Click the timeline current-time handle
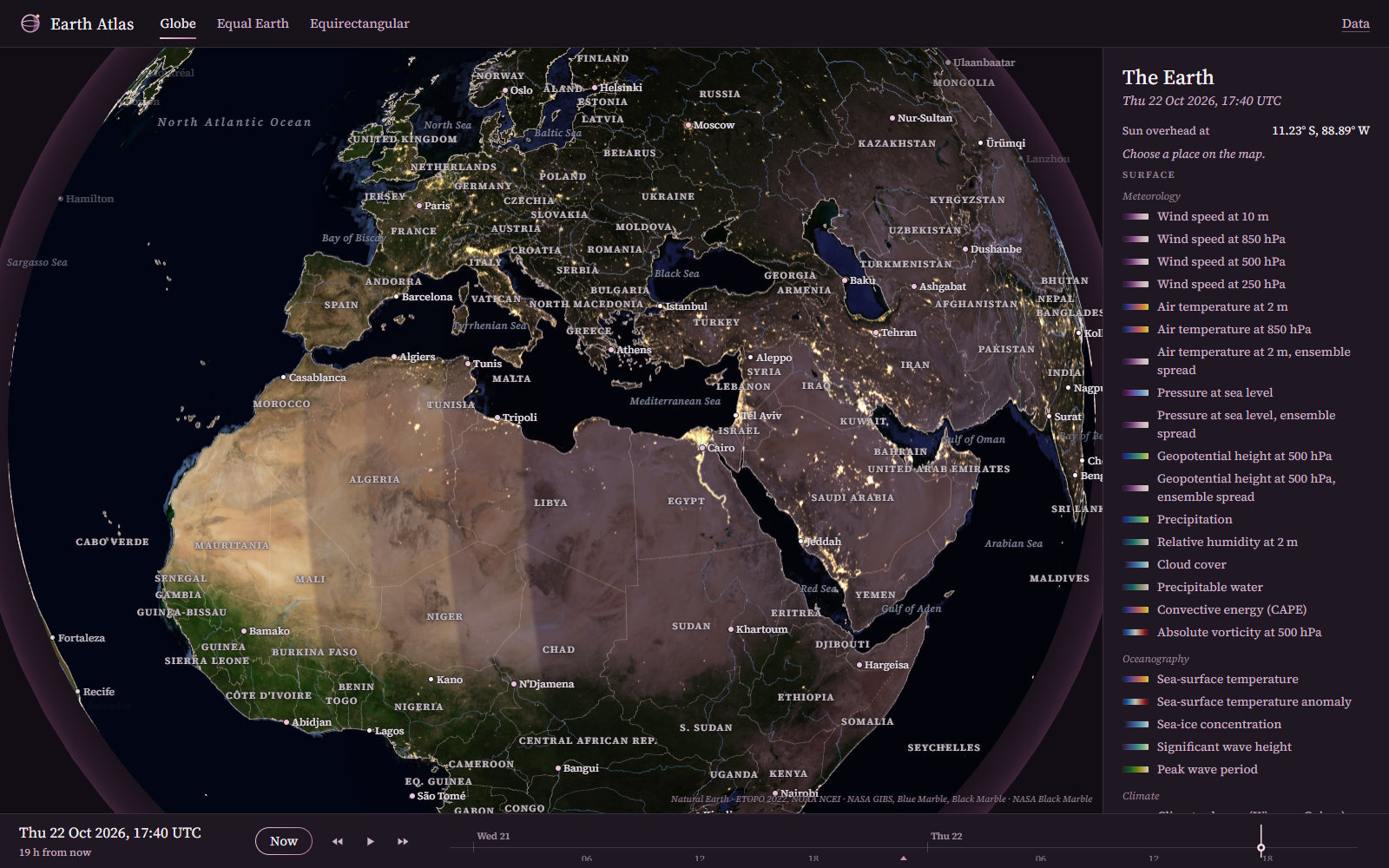Image resolution: width=1389 pixels, height=868 pixels. point(1261,847)
